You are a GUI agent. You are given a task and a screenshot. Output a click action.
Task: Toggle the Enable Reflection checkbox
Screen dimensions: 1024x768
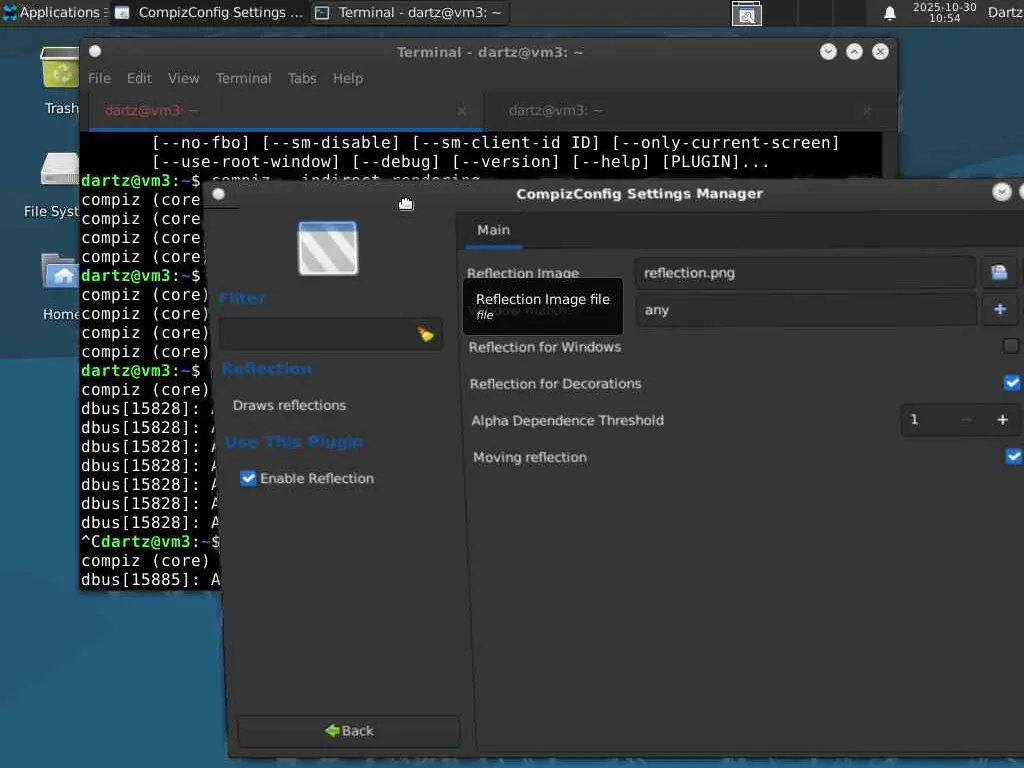point(248,478)
